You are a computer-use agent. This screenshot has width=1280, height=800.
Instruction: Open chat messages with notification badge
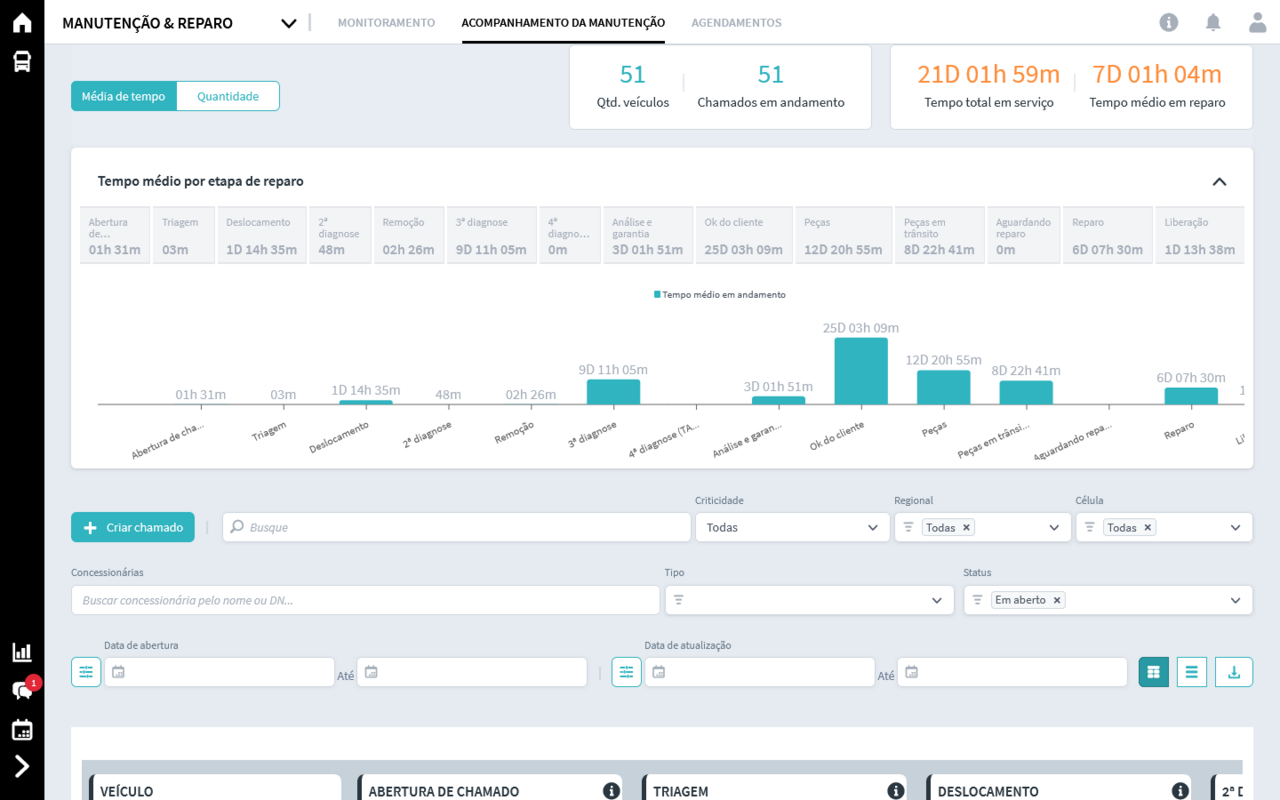click(22, 690)
